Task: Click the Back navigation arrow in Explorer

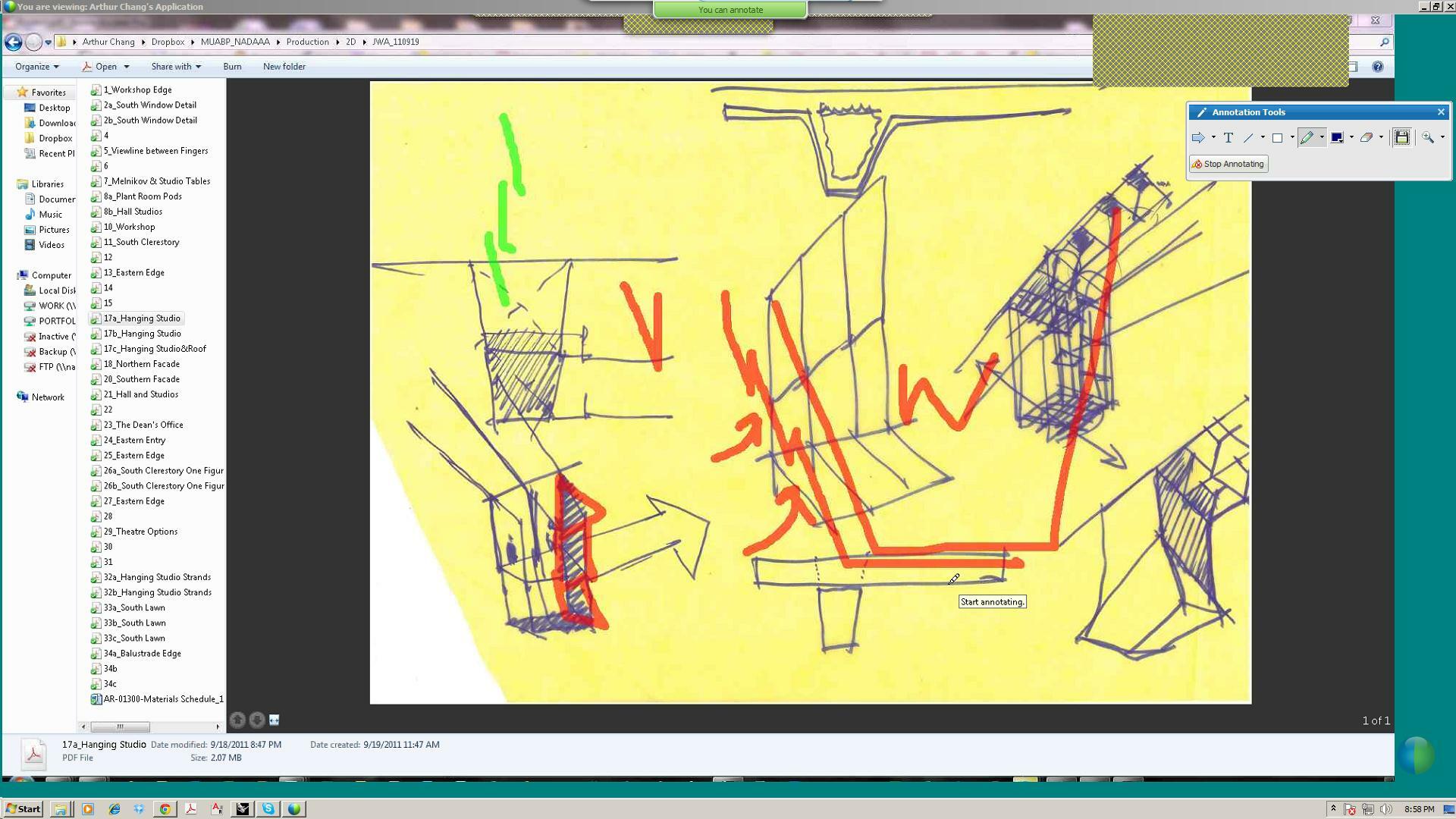Action: click(x=13, y=42)
